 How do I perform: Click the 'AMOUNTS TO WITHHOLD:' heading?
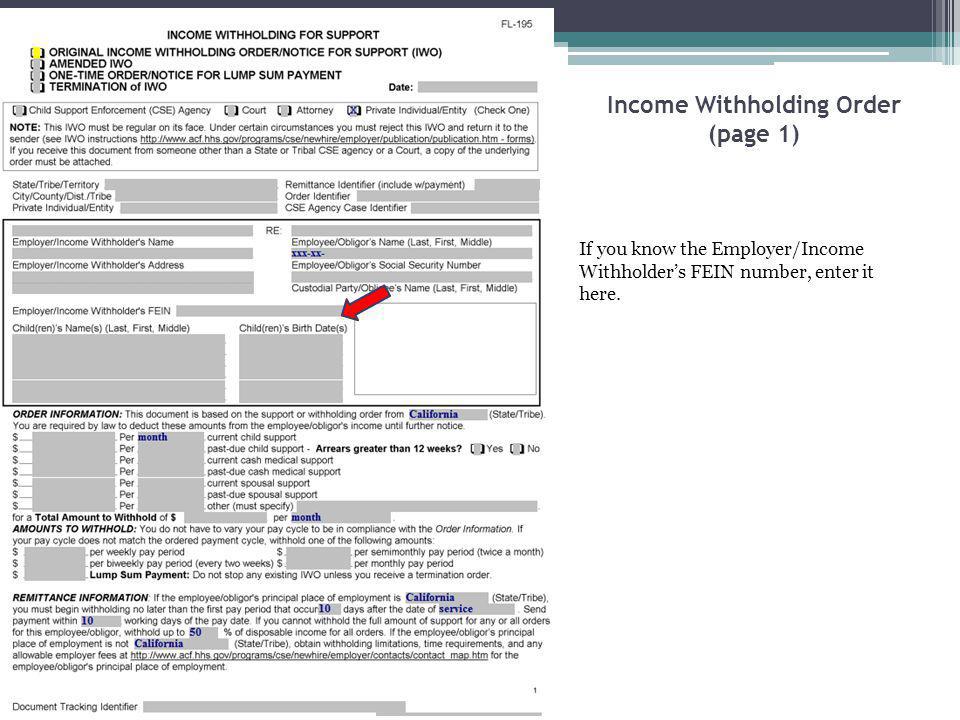75,529
